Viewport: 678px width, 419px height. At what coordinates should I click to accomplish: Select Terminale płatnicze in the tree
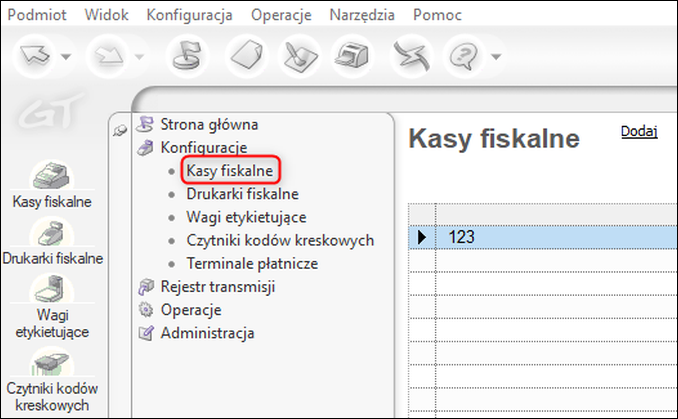[252, 263]
